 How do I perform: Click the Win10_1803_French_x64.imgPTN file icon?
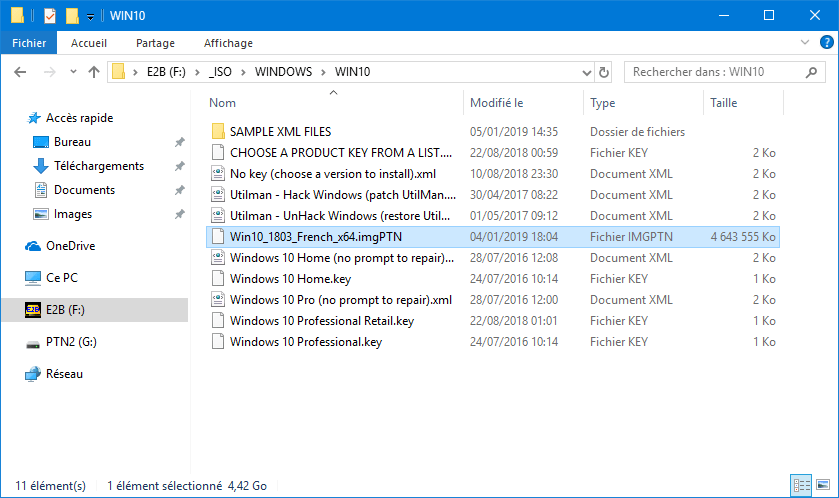(218, 236)
